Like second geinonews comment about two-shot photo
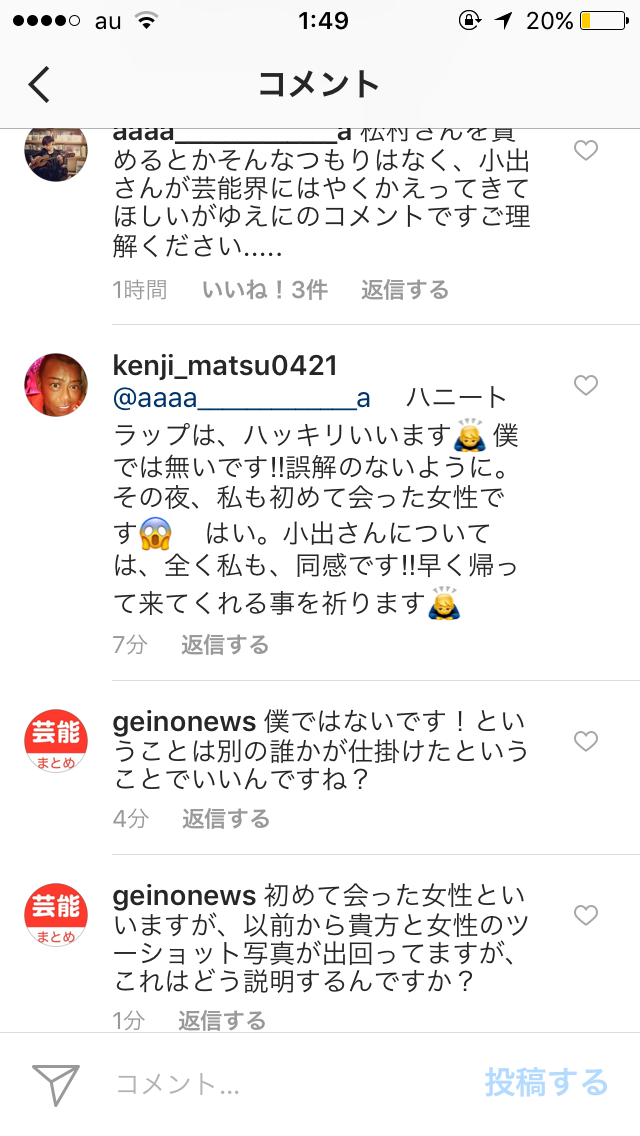 pos(586,915)
